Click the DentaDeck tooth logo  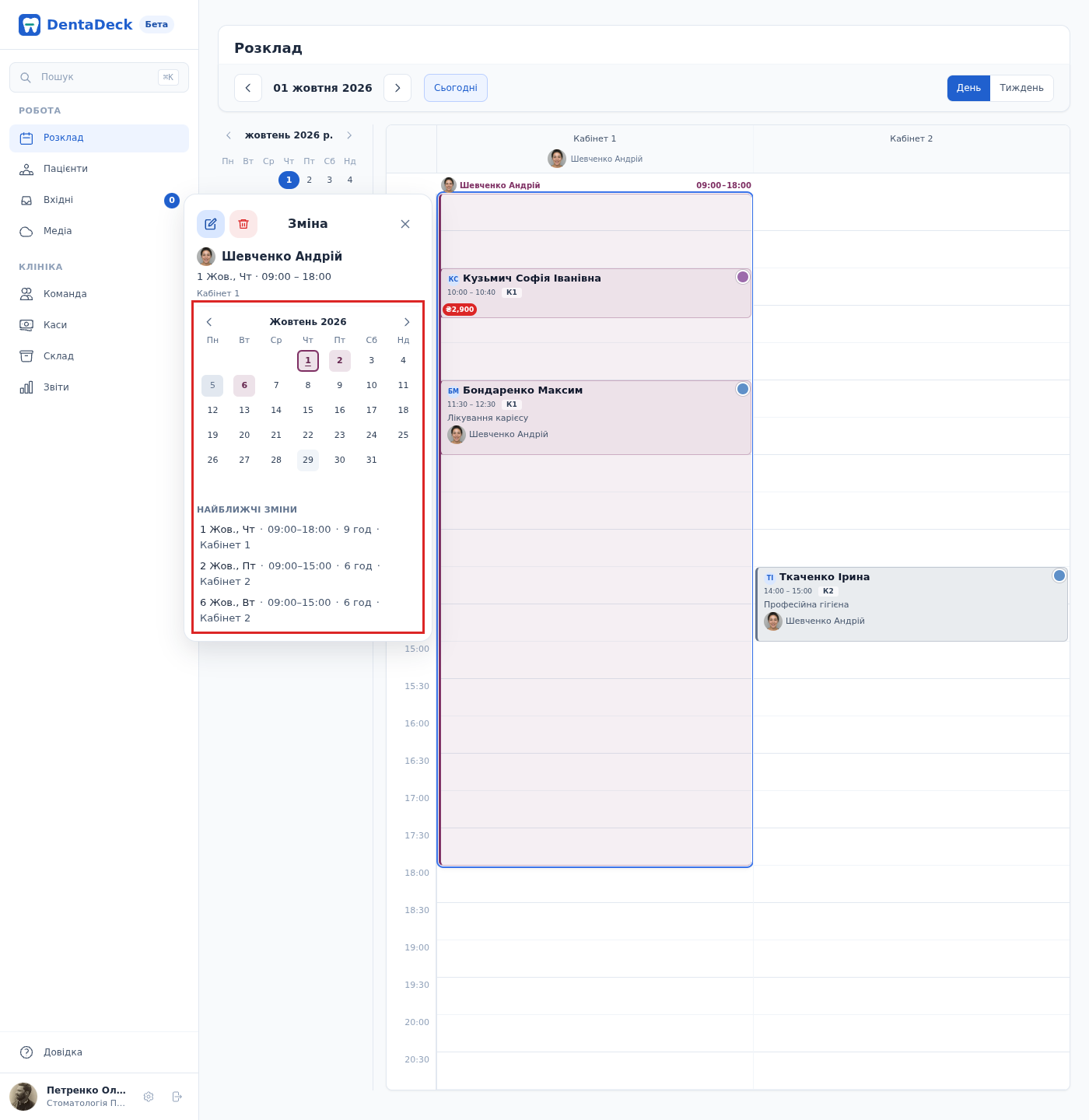[x=30, y=25]
